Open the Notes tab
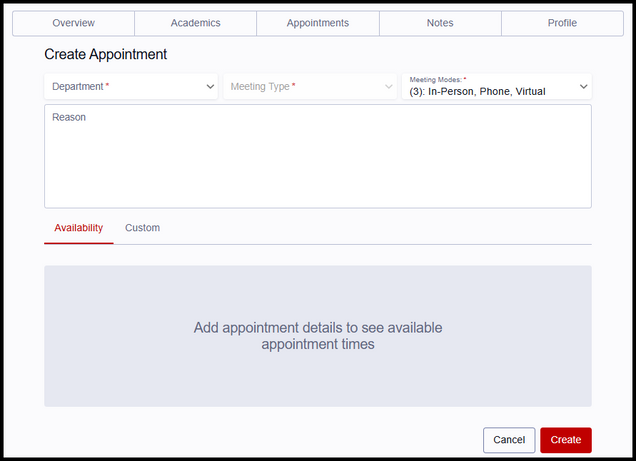Image resolution: width=636 pixels, height=461 pixels. tap(440, 23)
